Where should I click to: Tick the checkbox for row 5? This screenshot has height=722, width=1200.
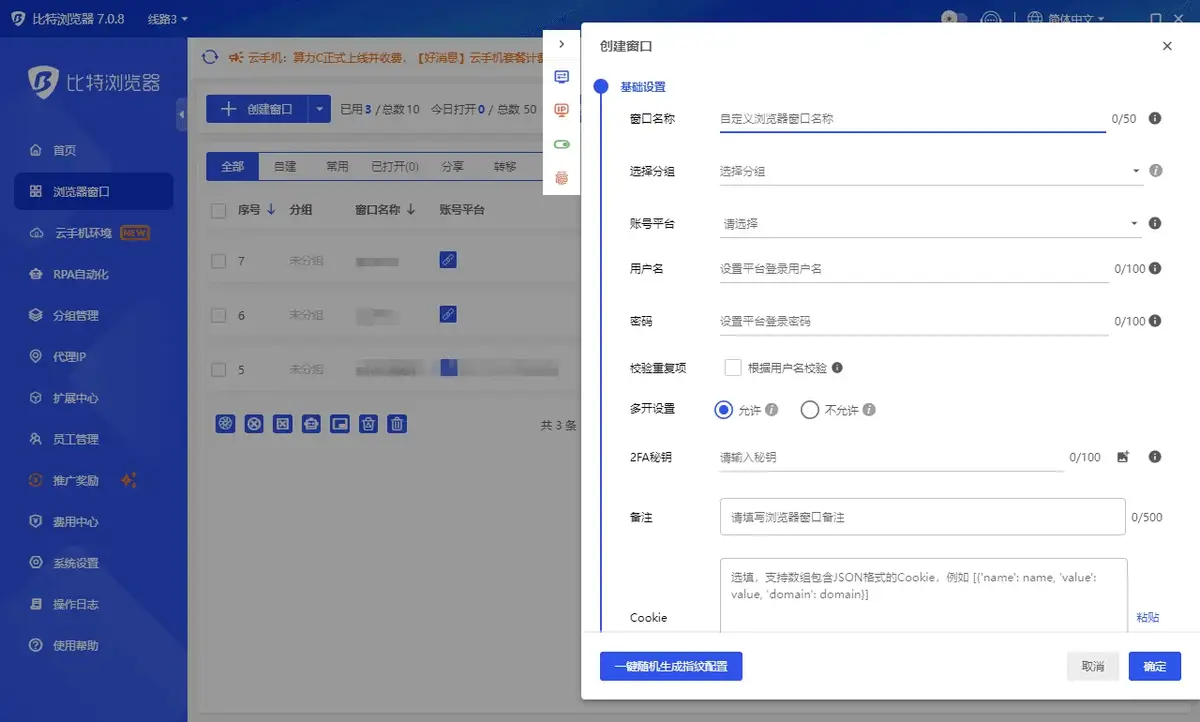coord(219,369)
